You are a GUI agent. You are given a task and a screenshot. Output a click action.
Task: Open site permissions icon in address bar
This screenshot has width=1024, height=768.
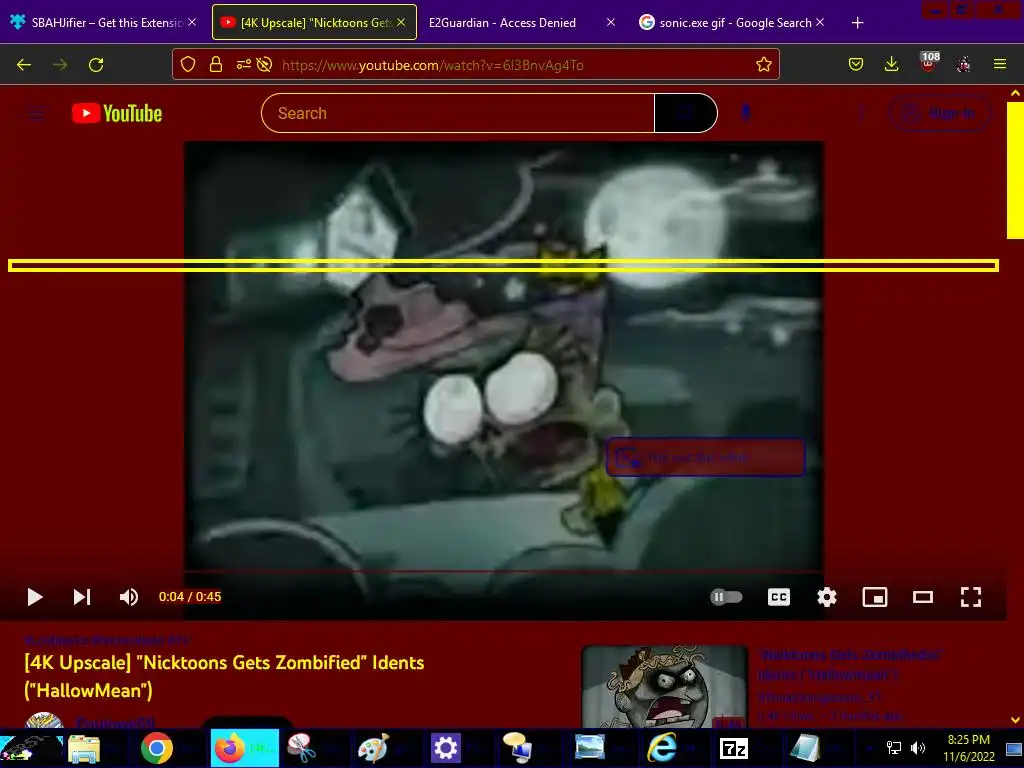pyautogui.click(x=244, y=64)
